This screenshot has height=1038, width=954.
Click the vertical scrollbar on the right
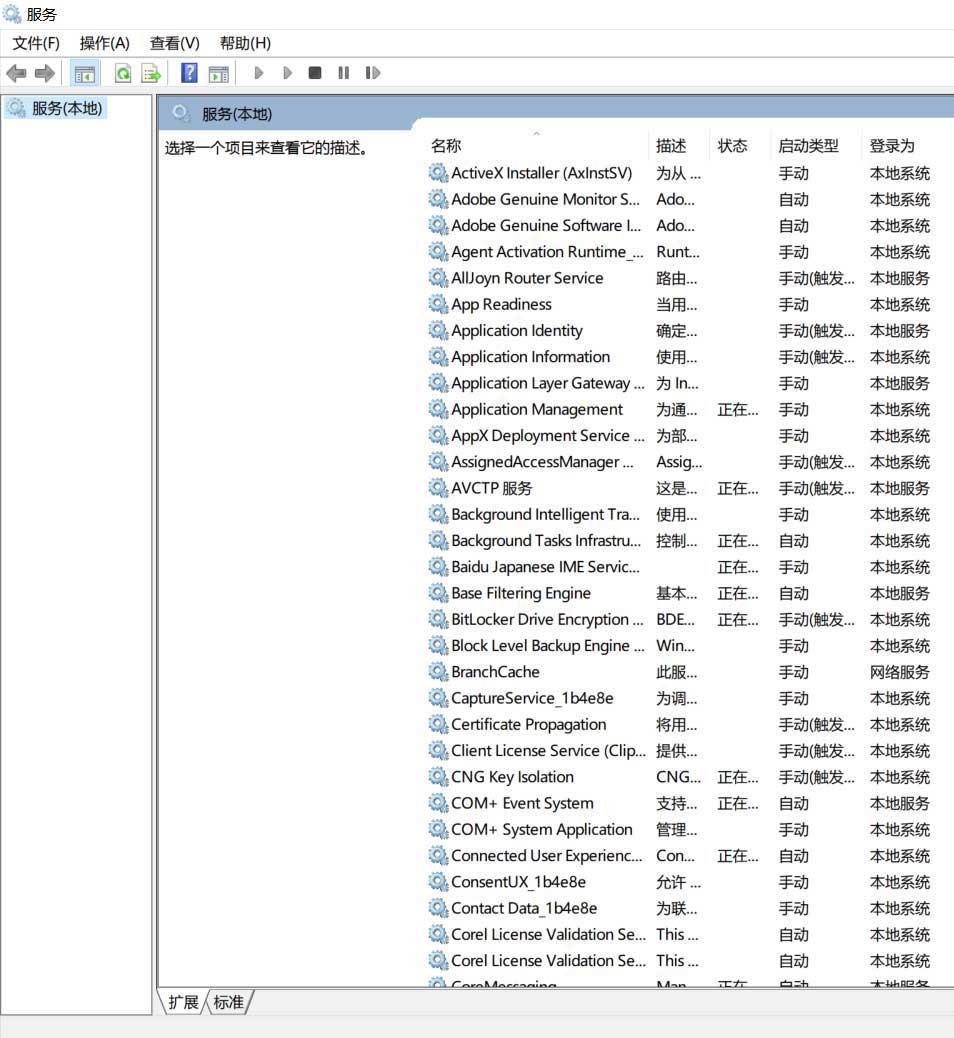click(948, 500)
